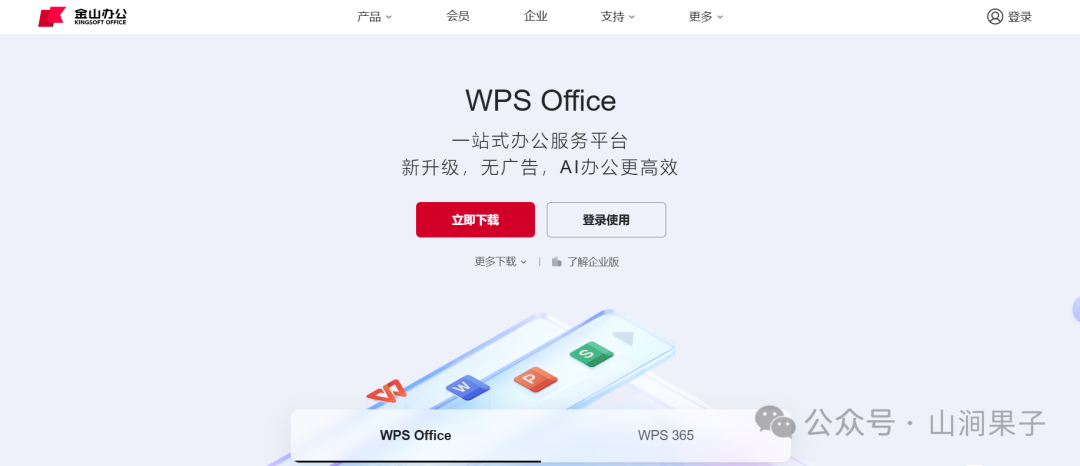Click the red WPS logo icon

[386, 392]
